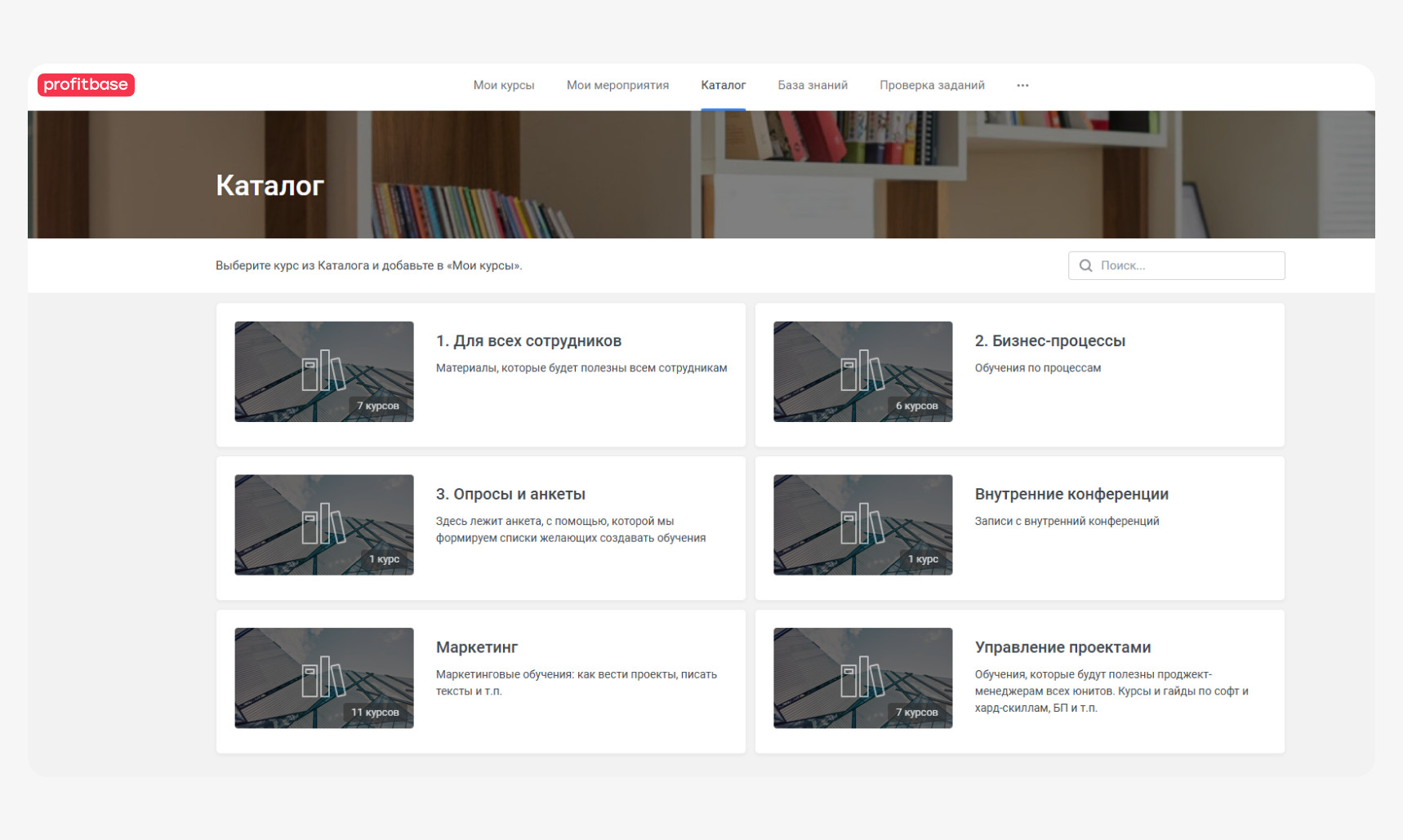Image resolution: width=1403 pixels, height=840 pixels.
Task: Click the Управление проектами title
Action: pyautogui.click(x=1062, y=647)
